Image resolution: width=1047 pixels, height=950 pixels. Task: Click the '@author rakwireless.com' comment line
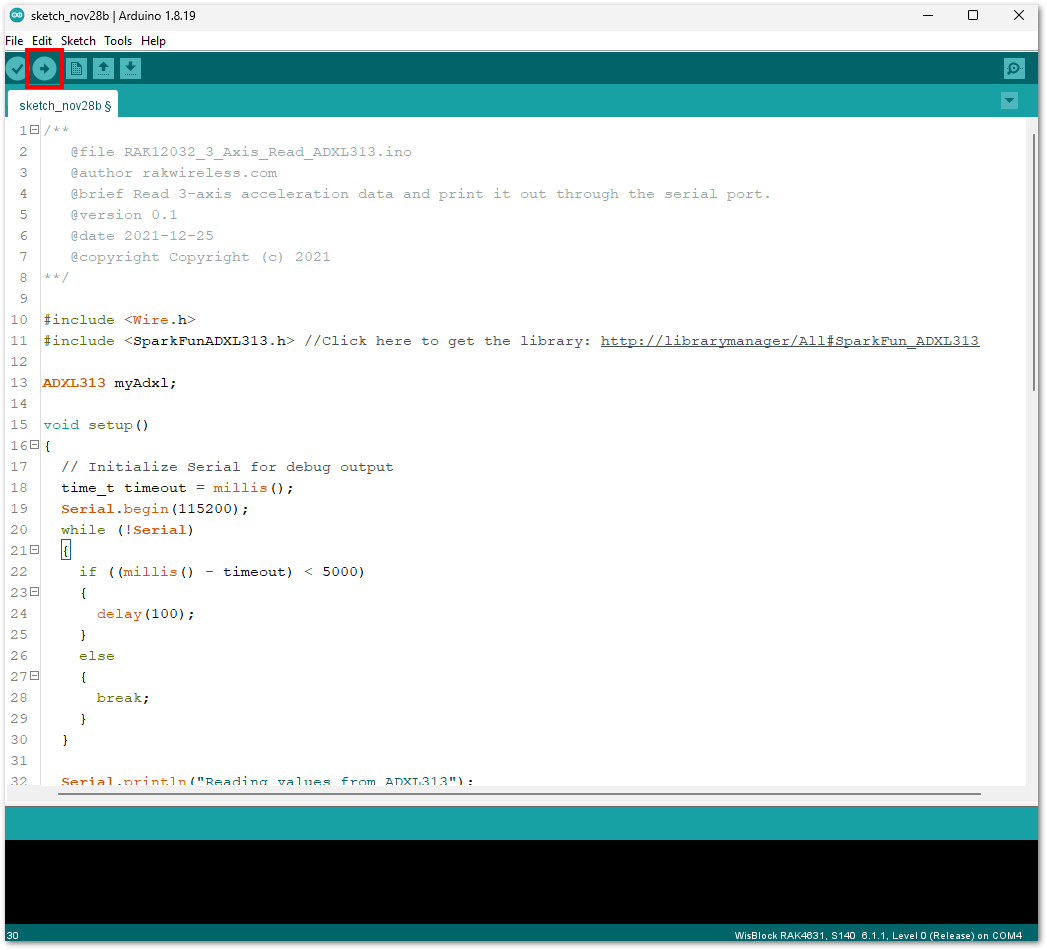click(174, 173)
